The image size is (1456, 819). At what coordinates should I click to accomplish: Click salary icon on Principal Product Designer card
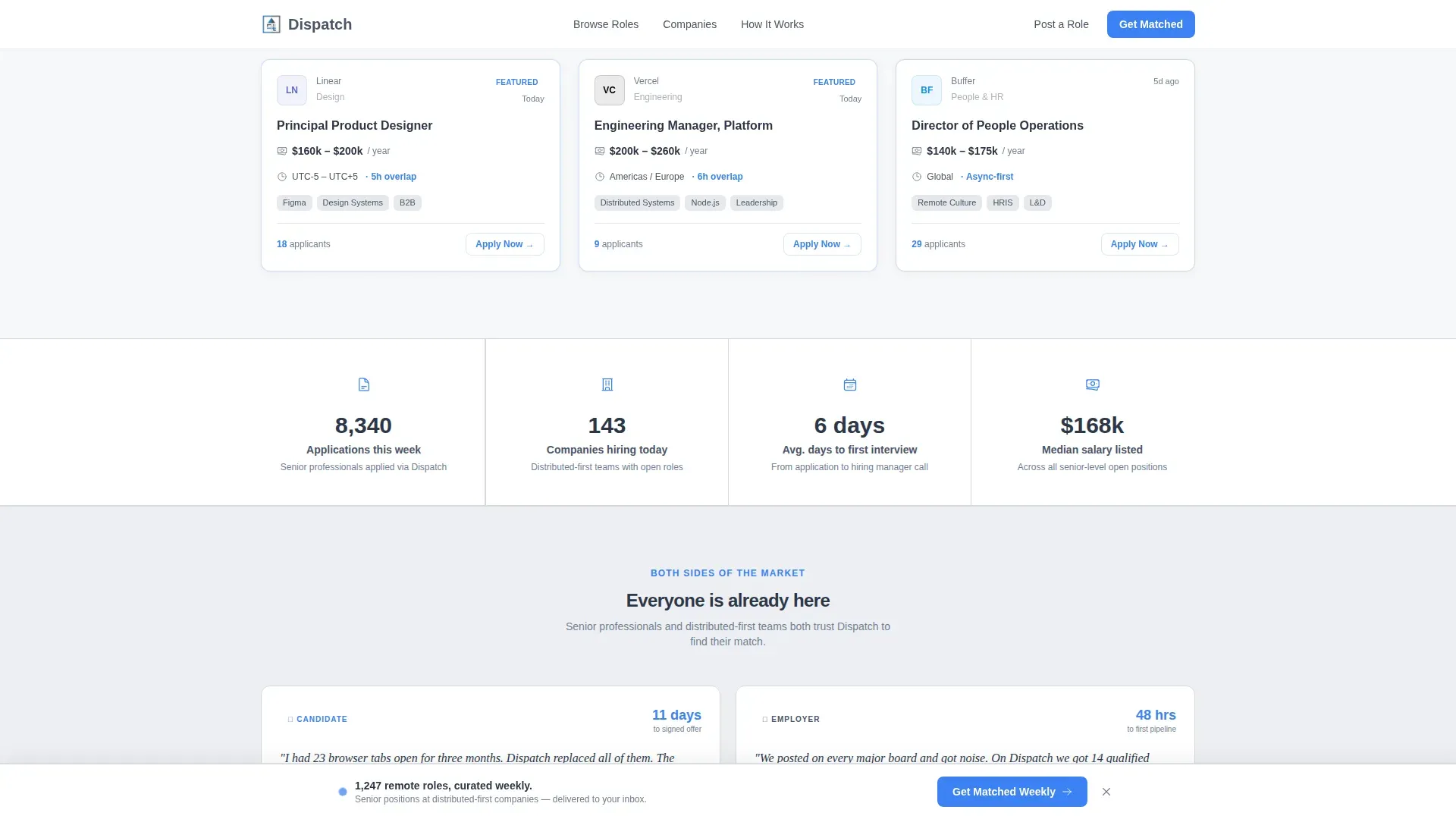[282, 151]
